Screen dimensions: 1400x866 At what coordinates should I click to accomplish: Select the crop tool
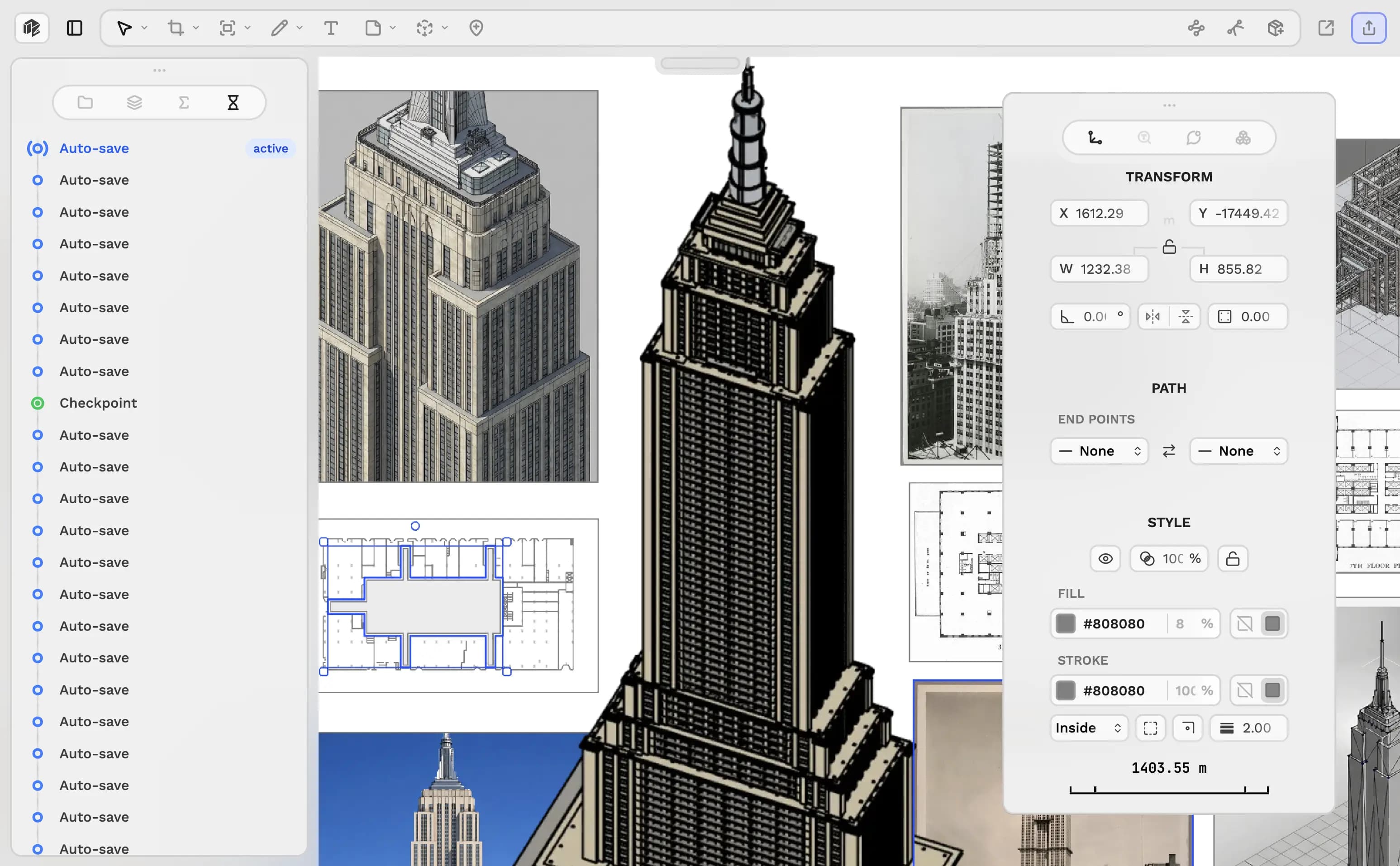pyautogui.click(x=176, y=28)
